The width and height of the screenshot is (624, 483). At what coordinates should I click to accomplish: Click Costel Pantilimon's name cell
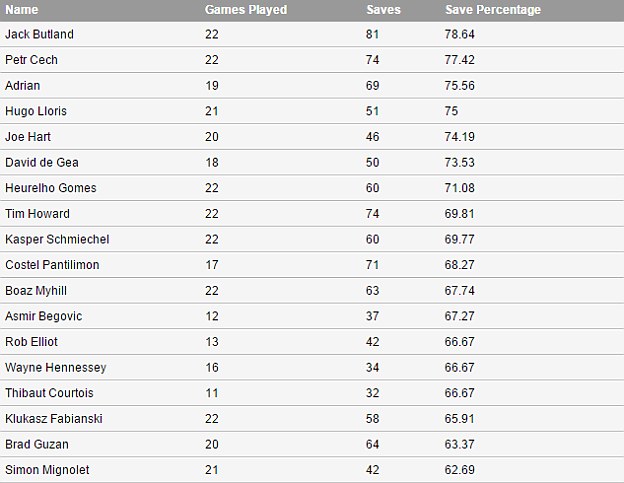[52, 265]
